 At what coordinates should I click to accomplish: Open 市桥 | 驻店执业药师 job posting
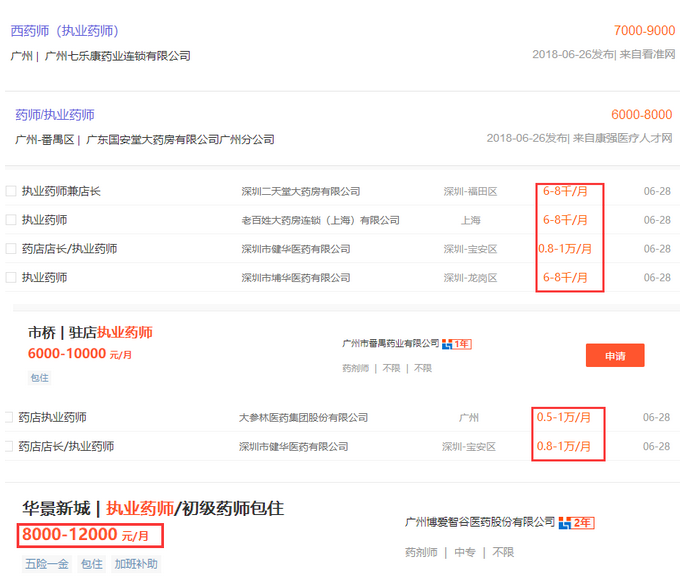tap(90, 333)
